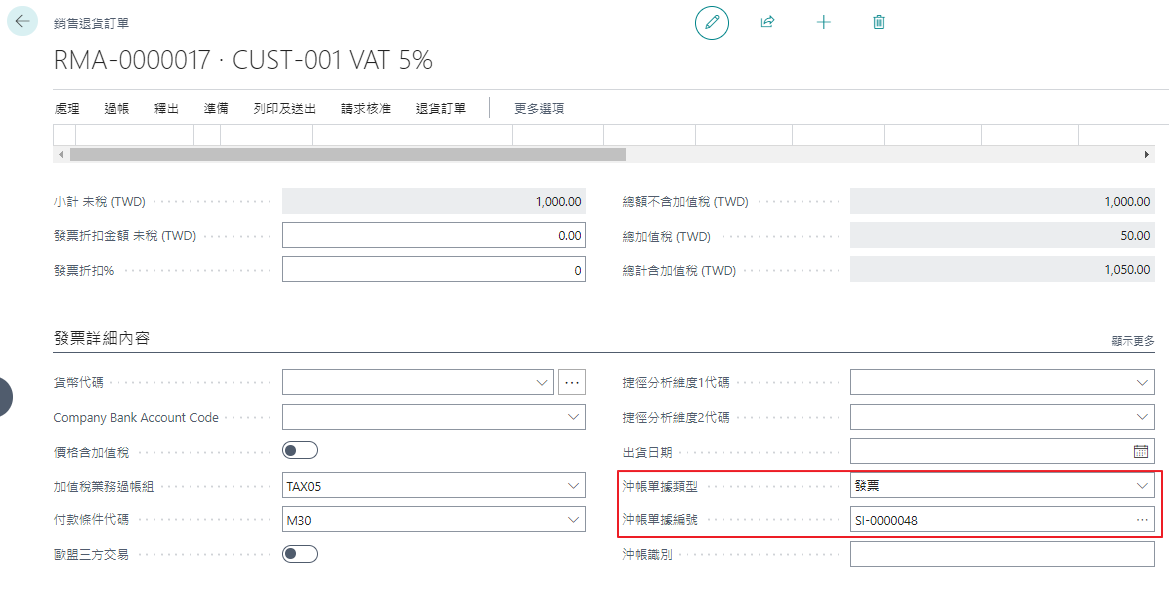Open the 請求核准 menu
This screenshot has height=591, width=1169.
pos(366,108)
